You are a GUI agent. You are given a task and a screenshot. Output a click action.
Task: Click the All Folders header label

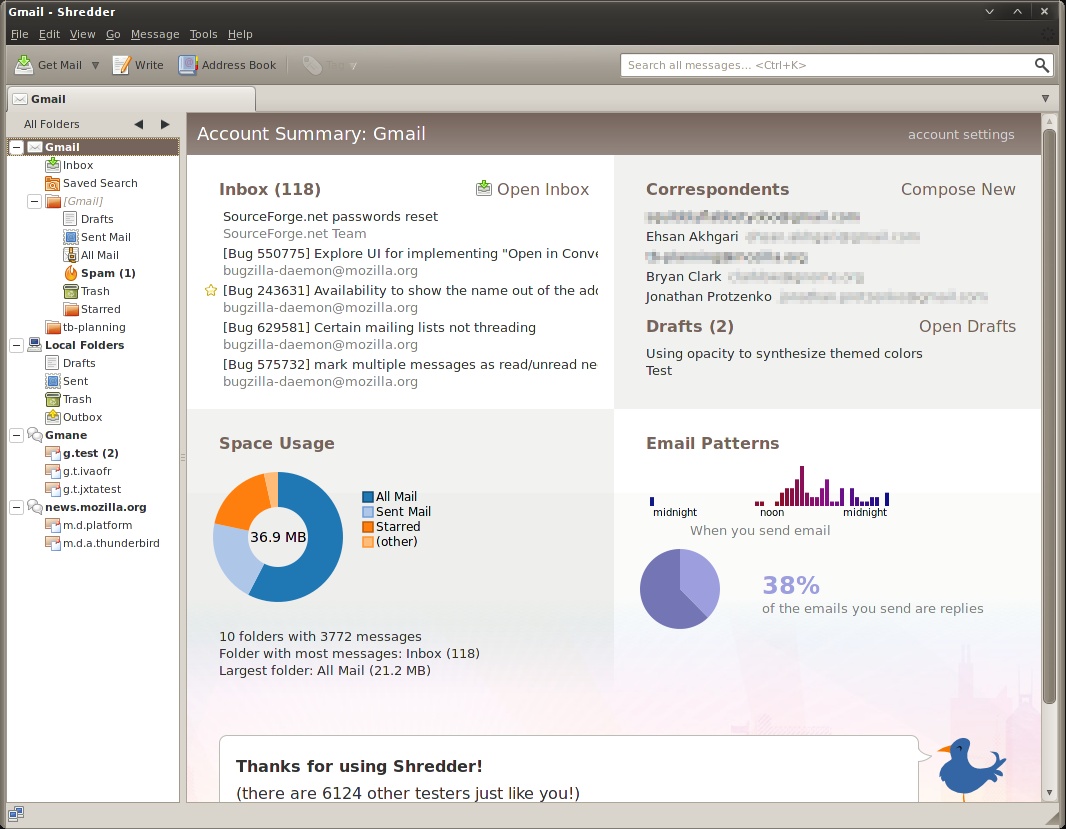click(52, 124)
